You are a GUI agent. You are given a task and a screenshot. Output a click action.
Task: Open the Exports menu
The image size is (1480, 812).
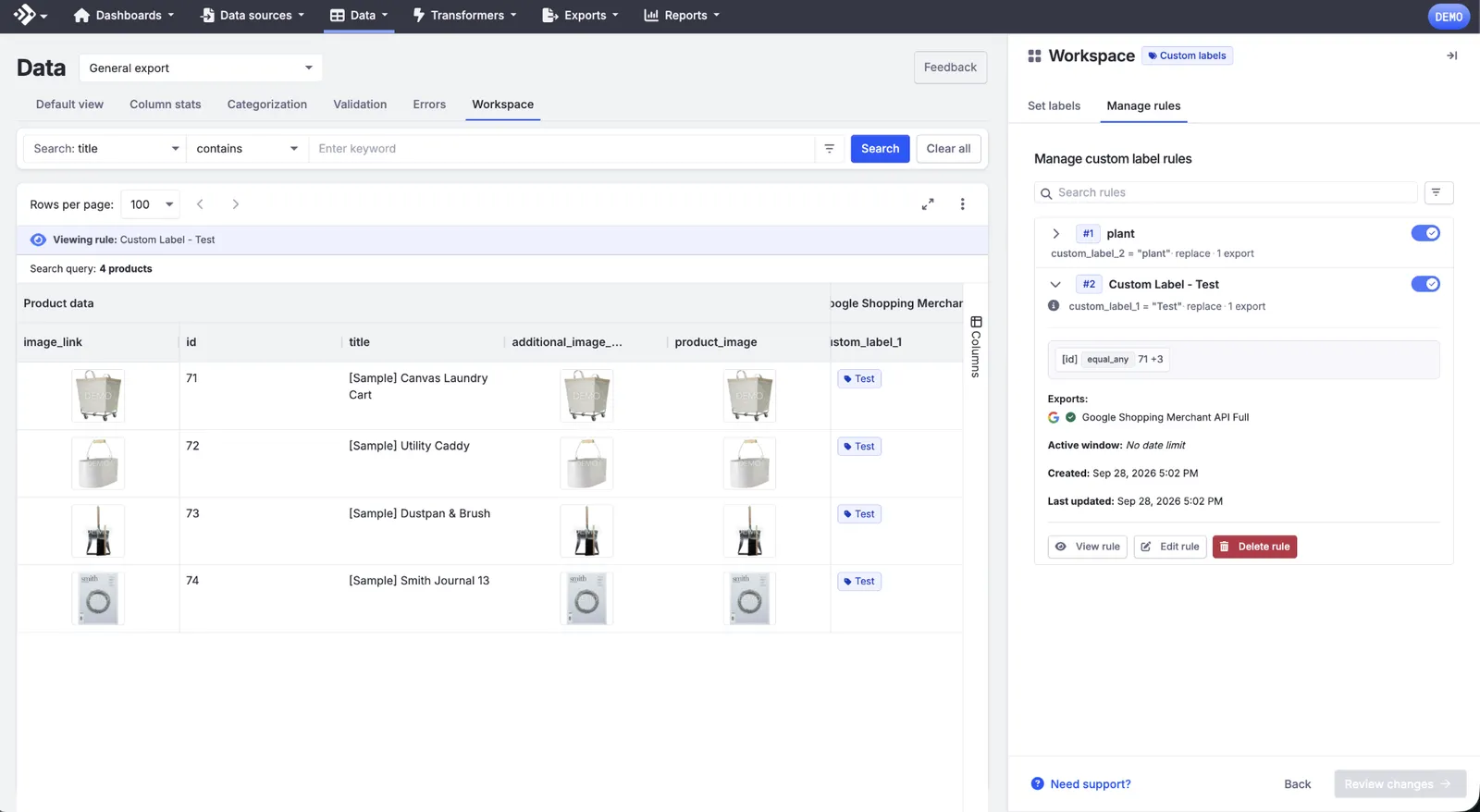tap(580, 16)
